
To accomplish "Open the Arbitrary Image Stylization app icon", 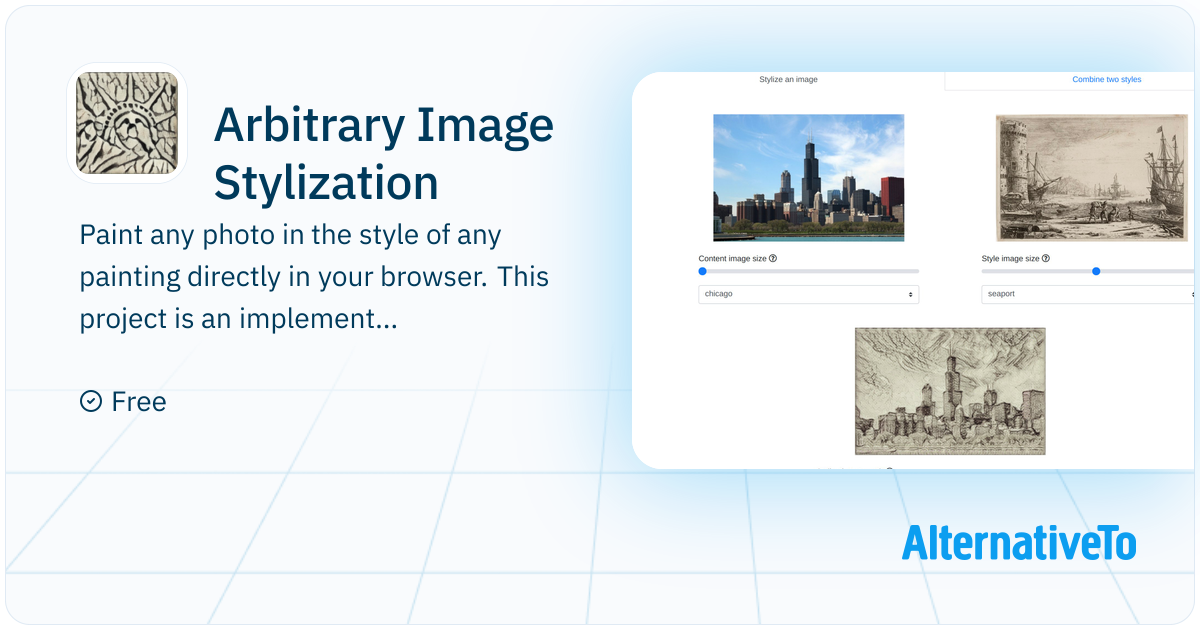I will click(127, 123).
